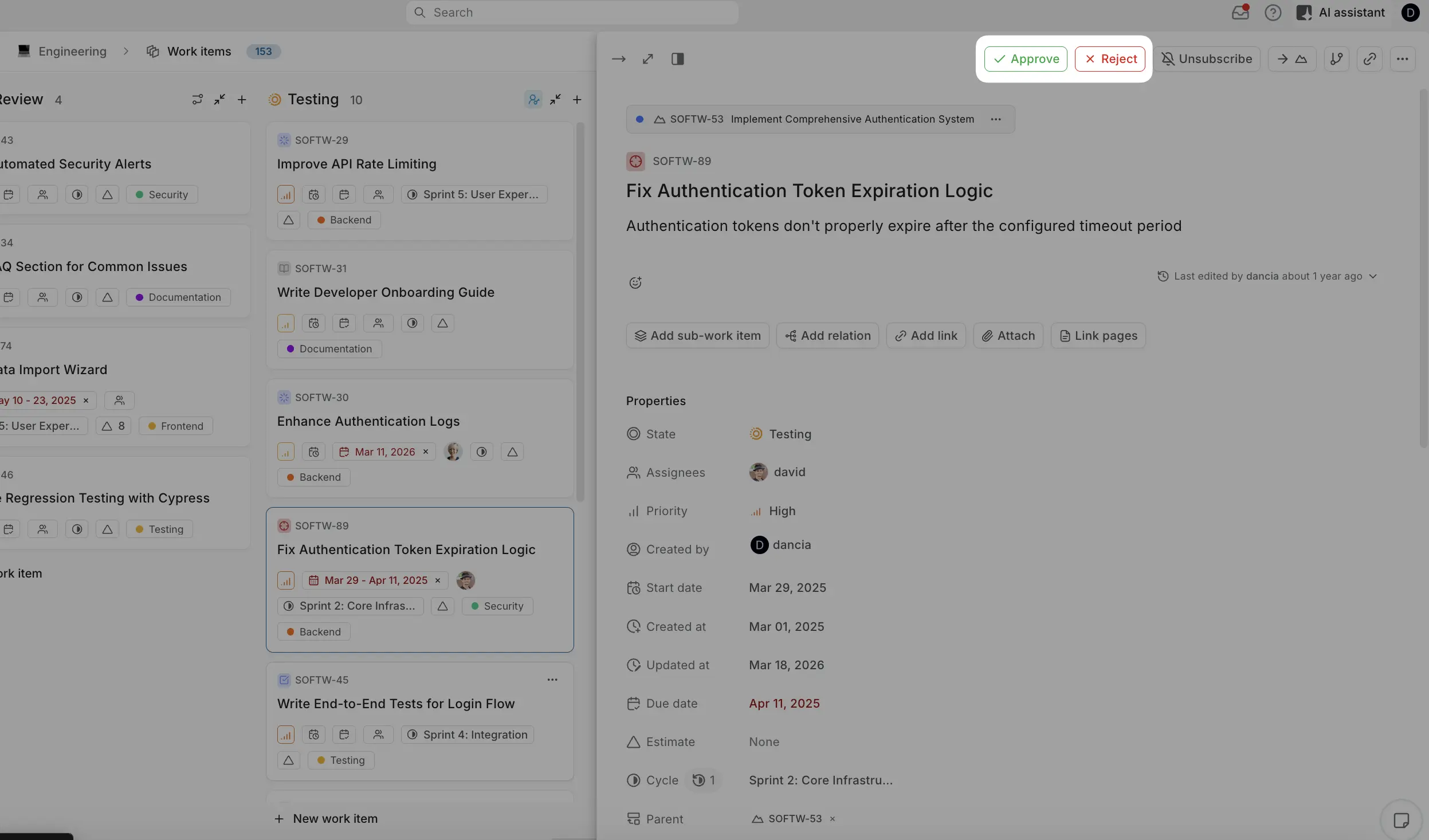Screen dimensions: 1429x840
Task: Open the help menu
Action: [x=1273, y=12]
